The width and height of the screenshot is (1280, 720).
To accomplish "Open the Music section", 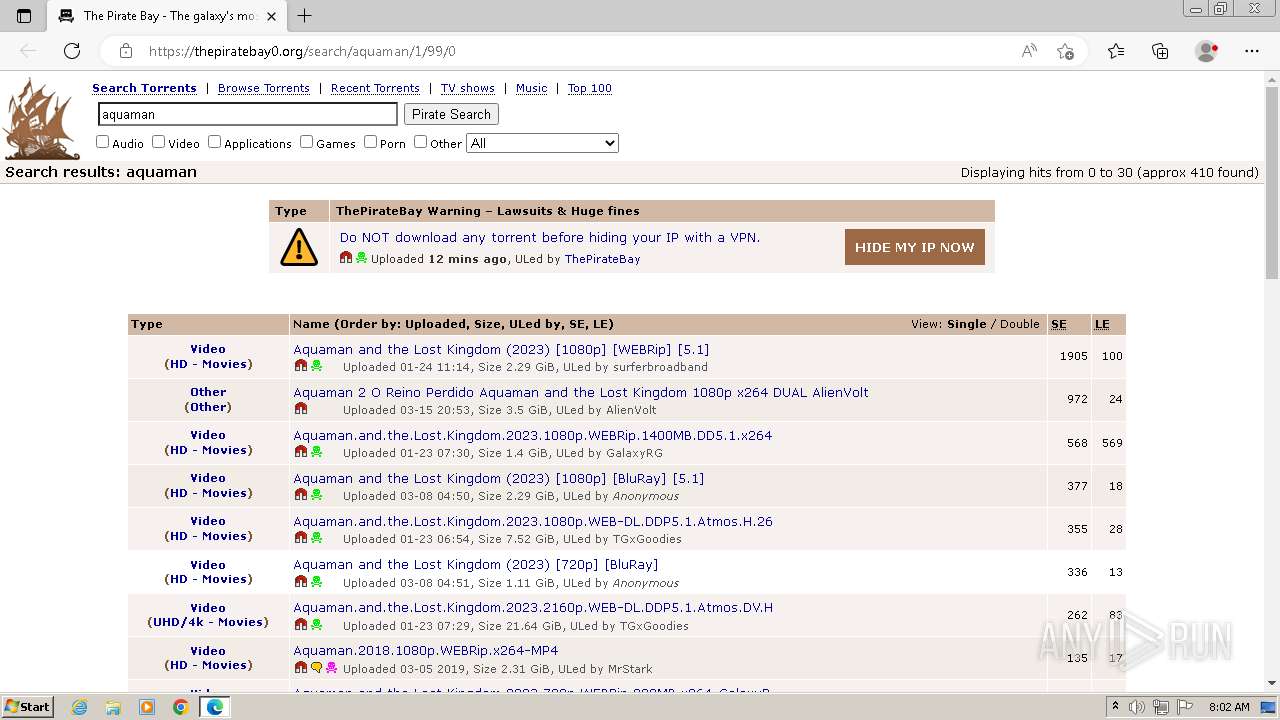I will [531, 88].
